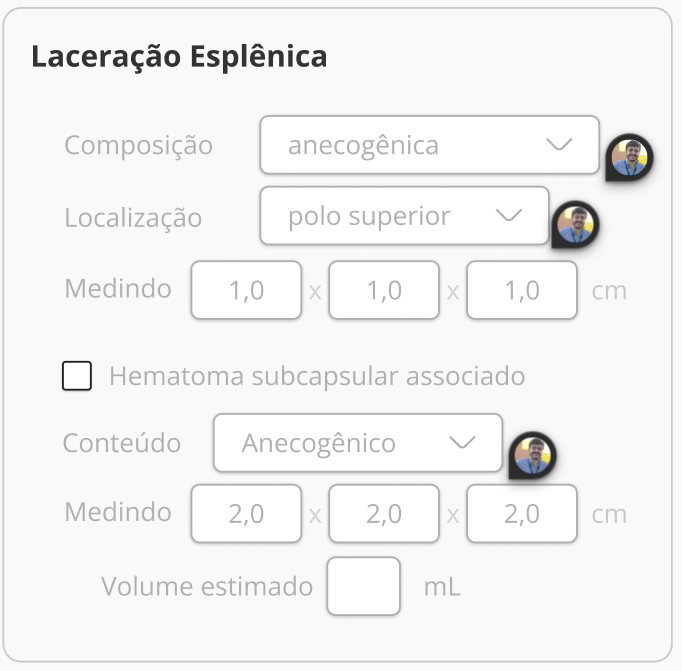Click the Volume estimado label
The height and width of the screenshot is (671, 682).
click(207, 586)
